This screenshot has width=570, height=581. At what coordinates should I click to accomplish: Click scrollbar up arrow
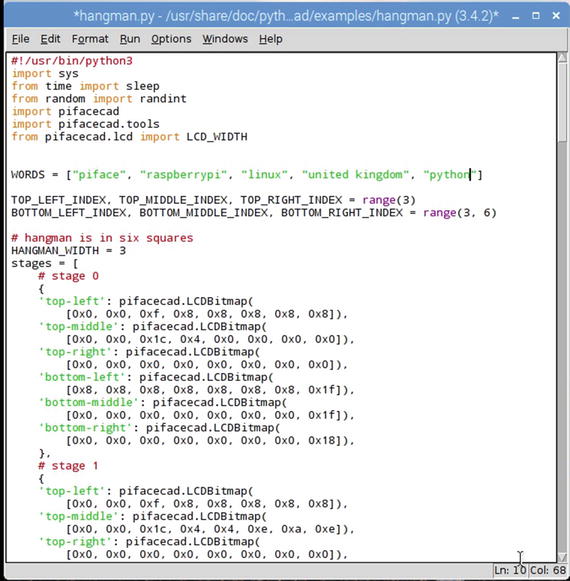[562, 57]
